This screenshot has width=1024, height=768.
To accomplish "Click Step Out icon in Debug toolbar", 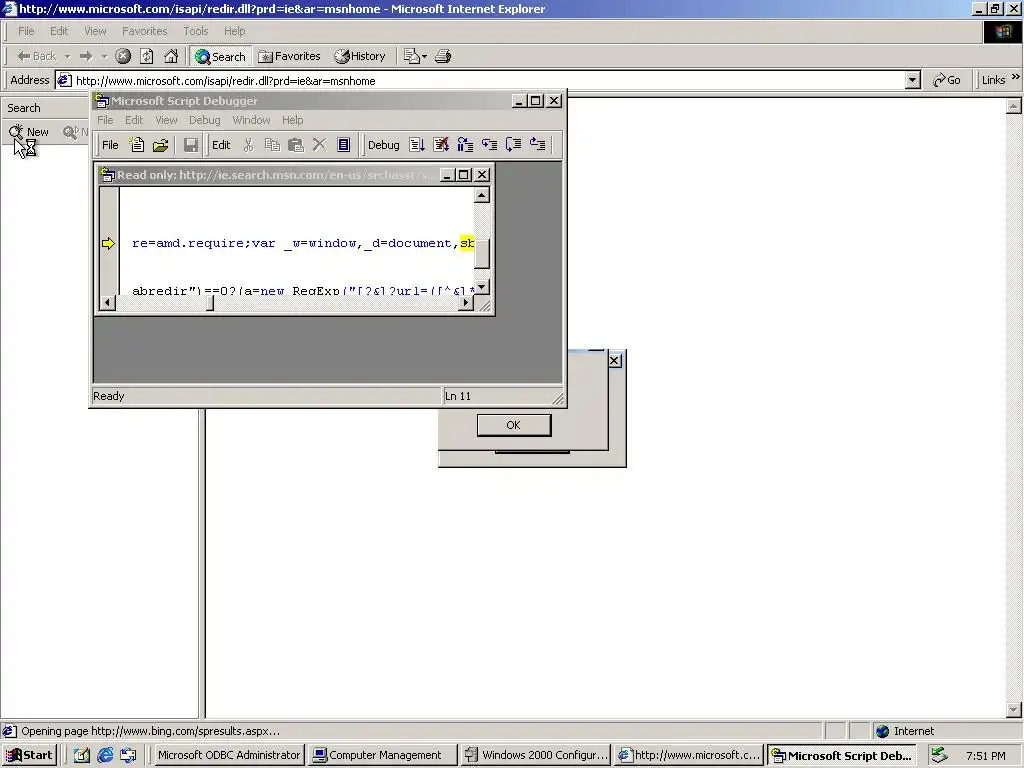I will [x=537, y=145].
